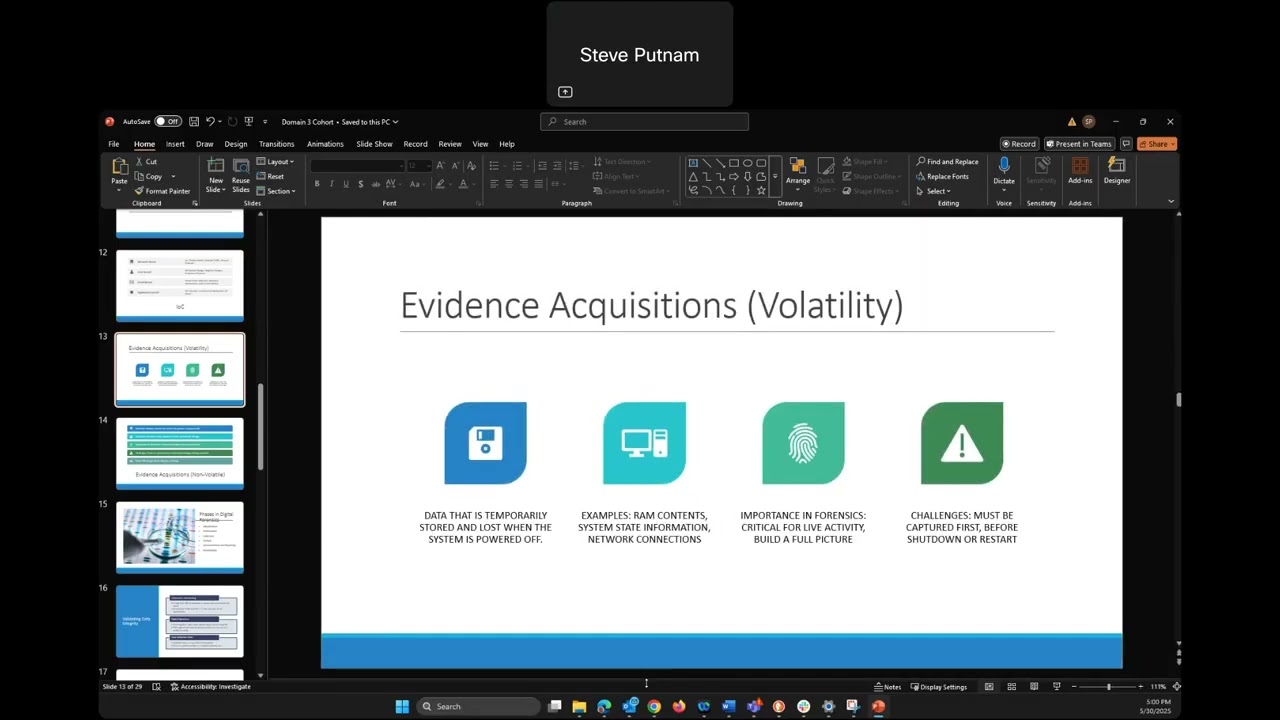Open the Customize Quick Access Toolbar dropdown
The height and width of the screenshot is (720, 1280).
(265, 122)
